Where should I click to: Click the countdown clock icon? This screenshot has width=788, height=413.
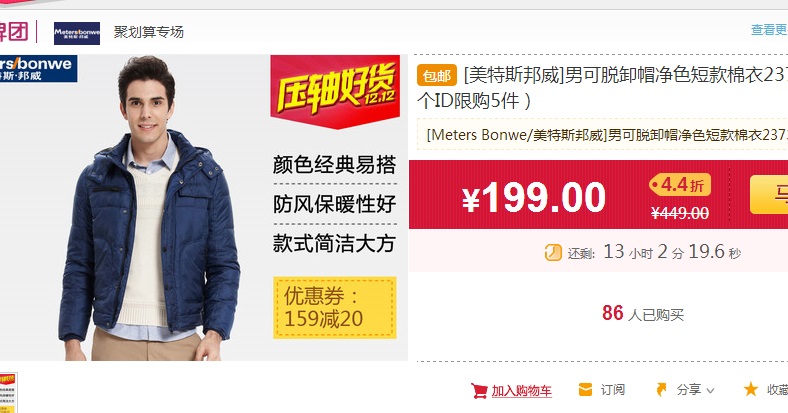[x=553, y=252]
